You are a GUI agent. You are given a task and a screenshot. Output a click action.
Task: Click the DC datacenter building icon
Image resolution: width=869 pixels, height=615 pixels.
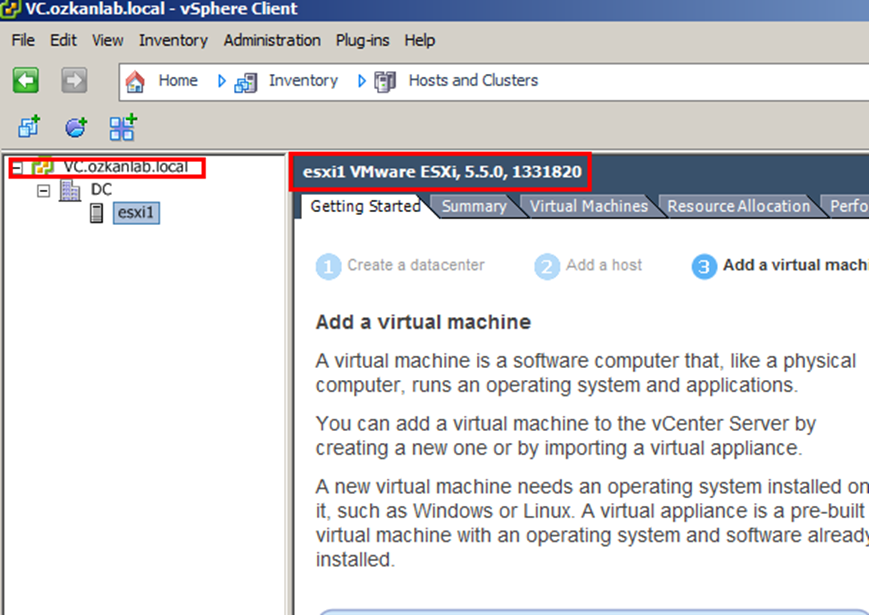pos(70,191)
